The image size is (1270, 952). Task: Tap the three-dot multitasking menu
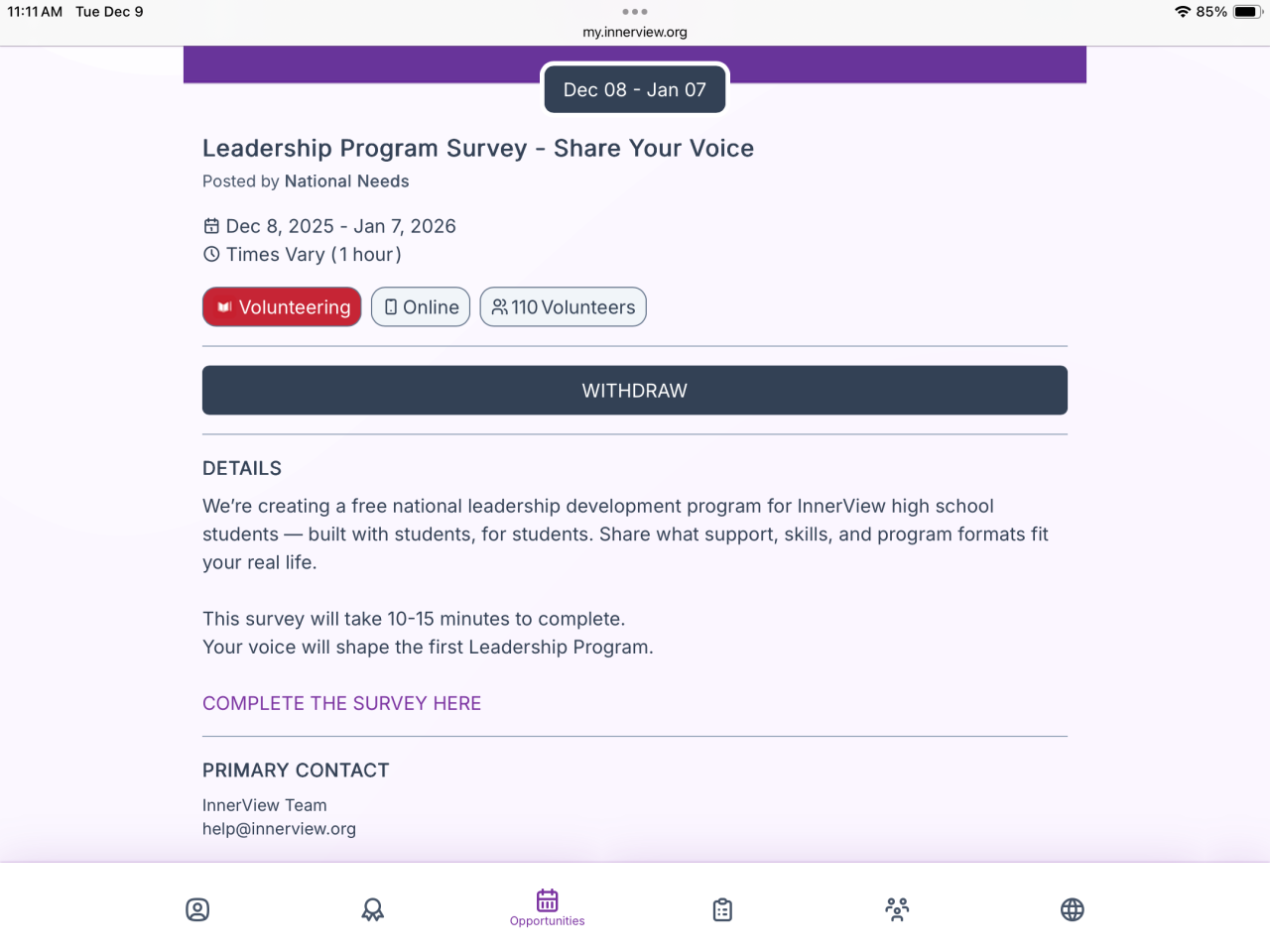click(x=635, y=12)
